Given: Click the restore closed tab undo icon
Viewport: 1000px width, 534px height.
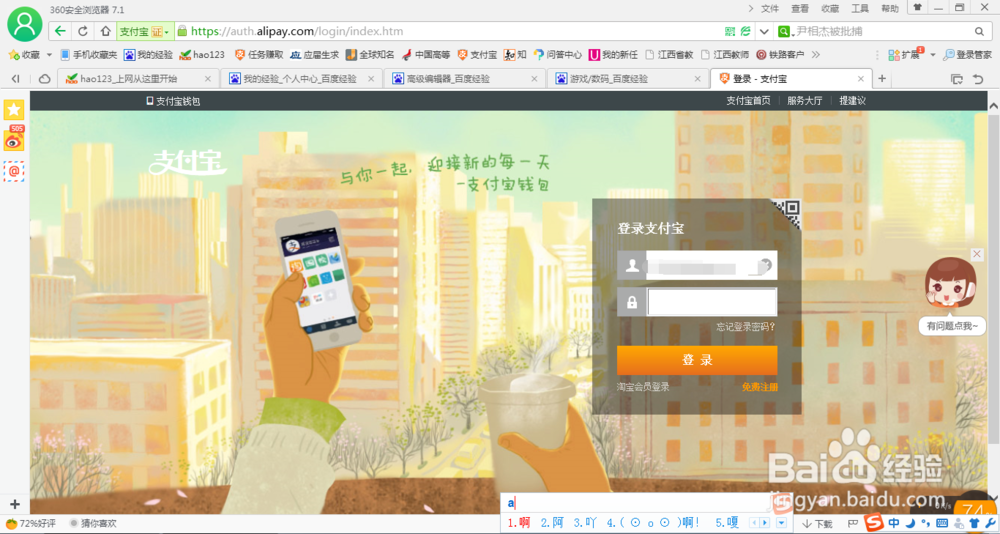Looking at the screenshot, I should 978,79.
